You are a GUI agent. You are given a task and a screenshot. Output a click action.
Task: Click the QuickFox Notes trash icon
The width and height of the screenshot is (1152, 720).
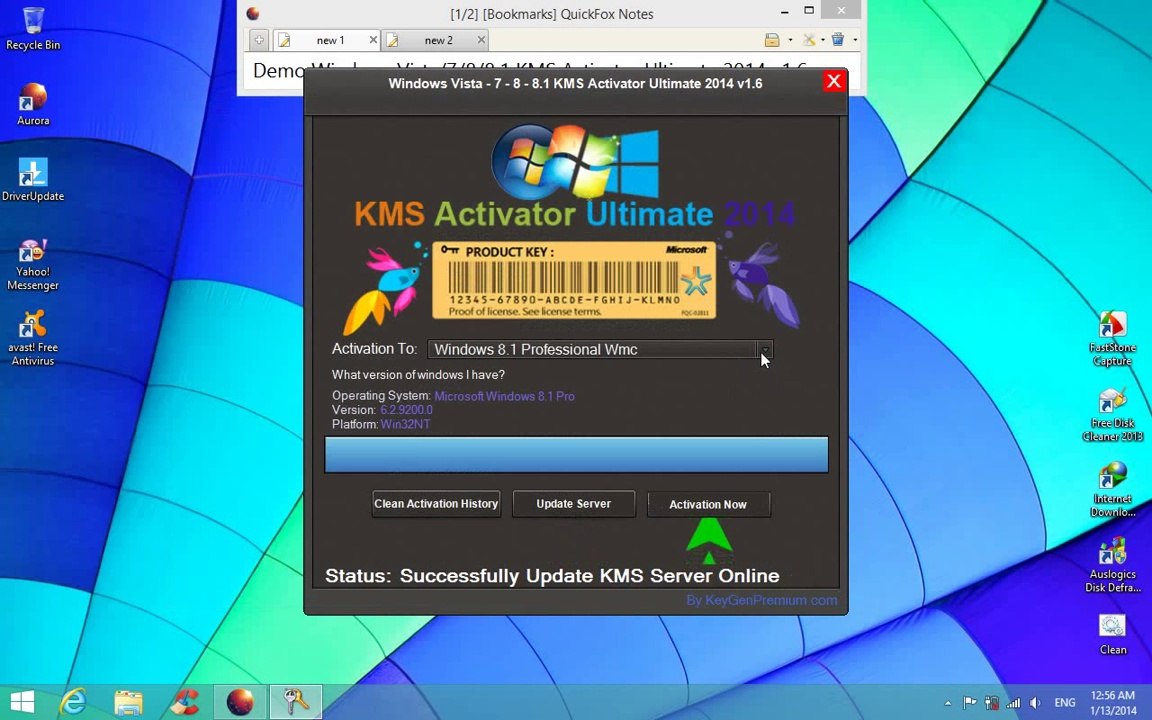click(x=838, y=40)
